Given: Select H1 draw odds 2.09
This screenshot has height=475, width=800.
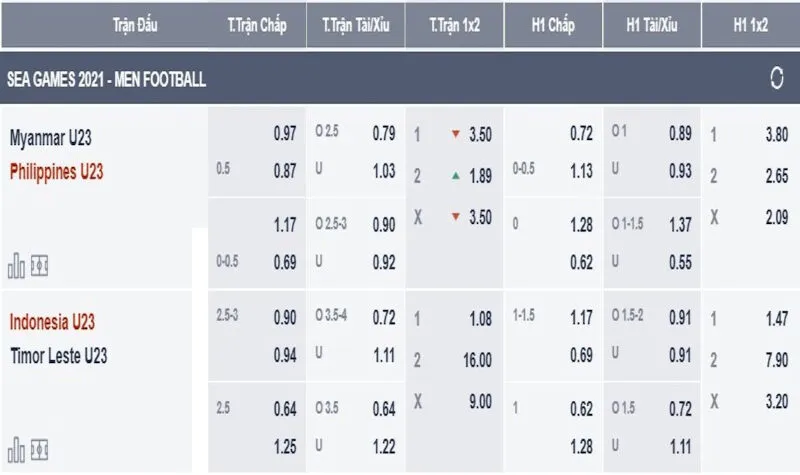Looking at the screenshot, I should (777, 217).
